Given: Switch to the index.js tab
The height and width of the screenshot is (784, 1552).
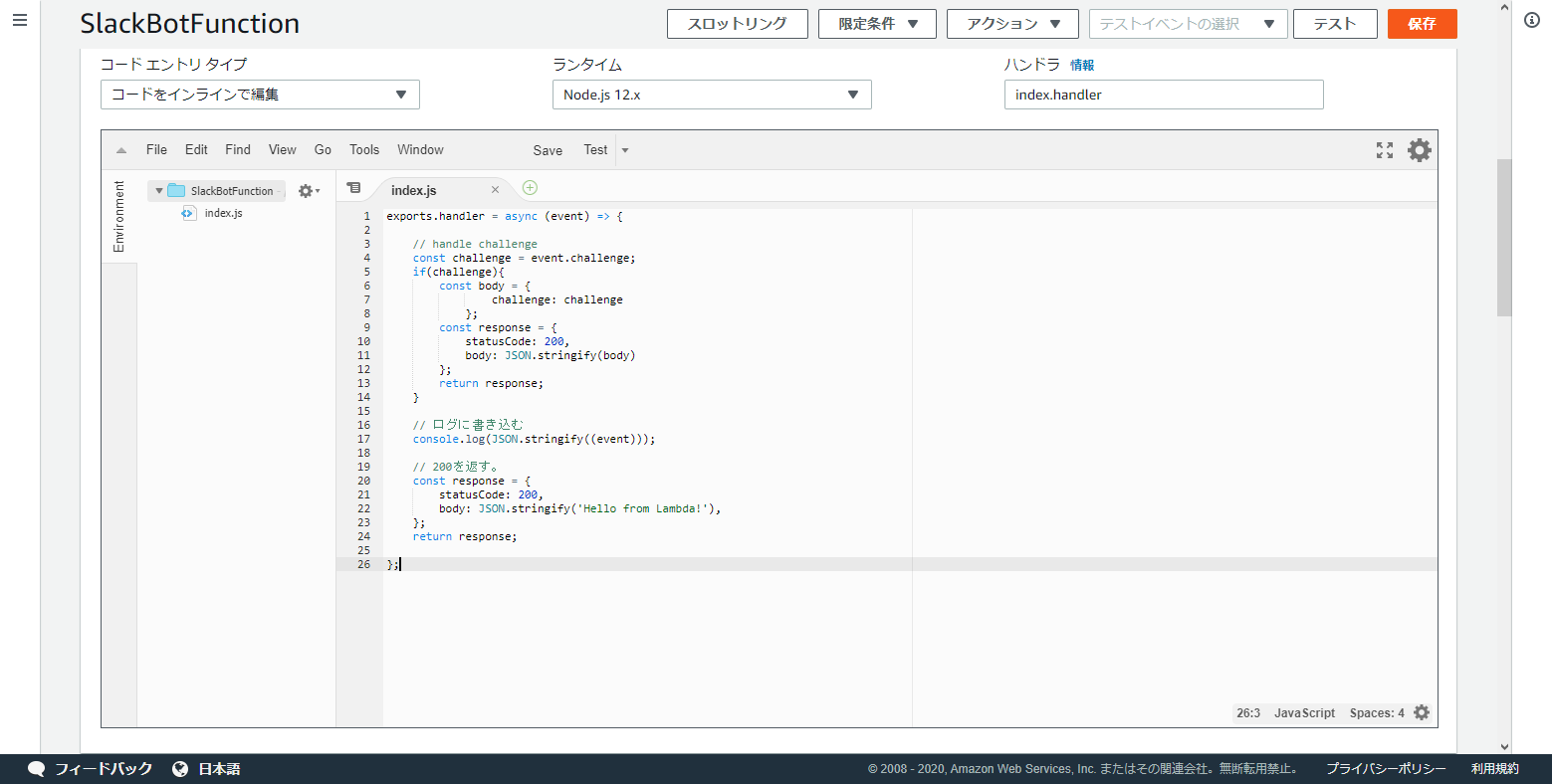Looking at the screenshot, I should pos(414,190).
